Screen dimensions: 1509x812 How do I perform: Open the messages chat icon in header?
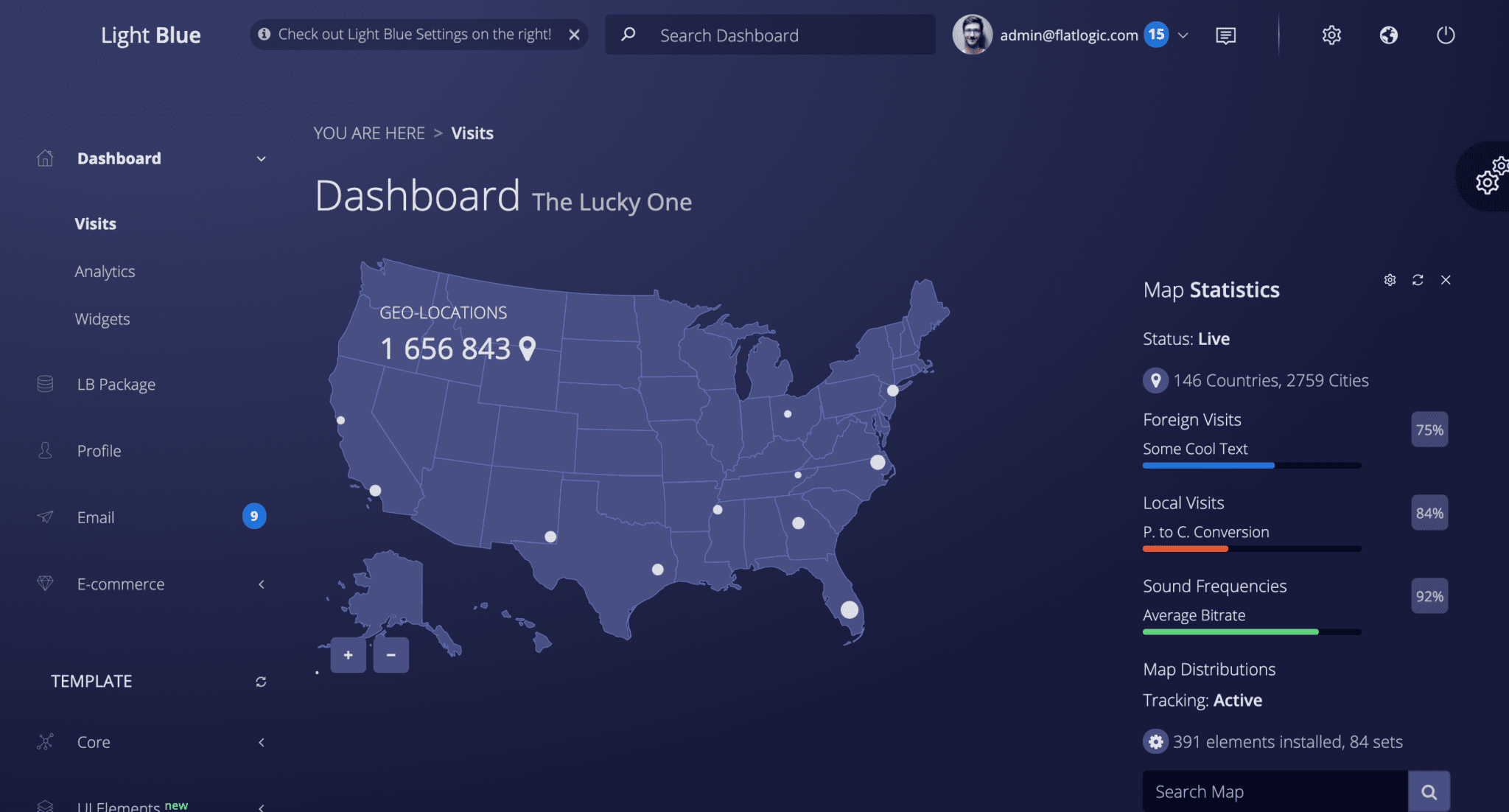pyautogui.click(x=1225, y=35)
